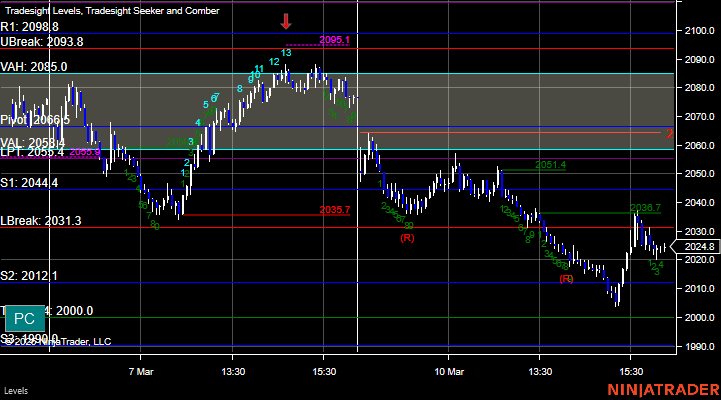Click the NINJATRADER logo text
The image size is (721, 400).
[664, 390]
